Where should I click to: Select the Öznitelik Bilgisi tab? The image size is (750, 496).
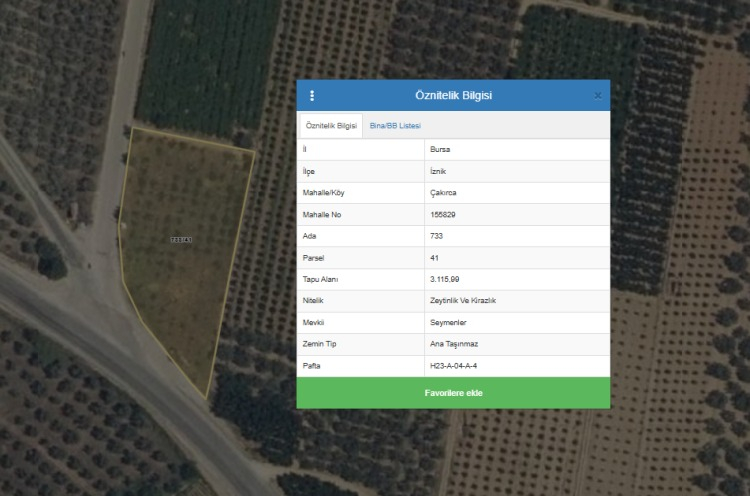pyautogui.click(x=331, y=126)
